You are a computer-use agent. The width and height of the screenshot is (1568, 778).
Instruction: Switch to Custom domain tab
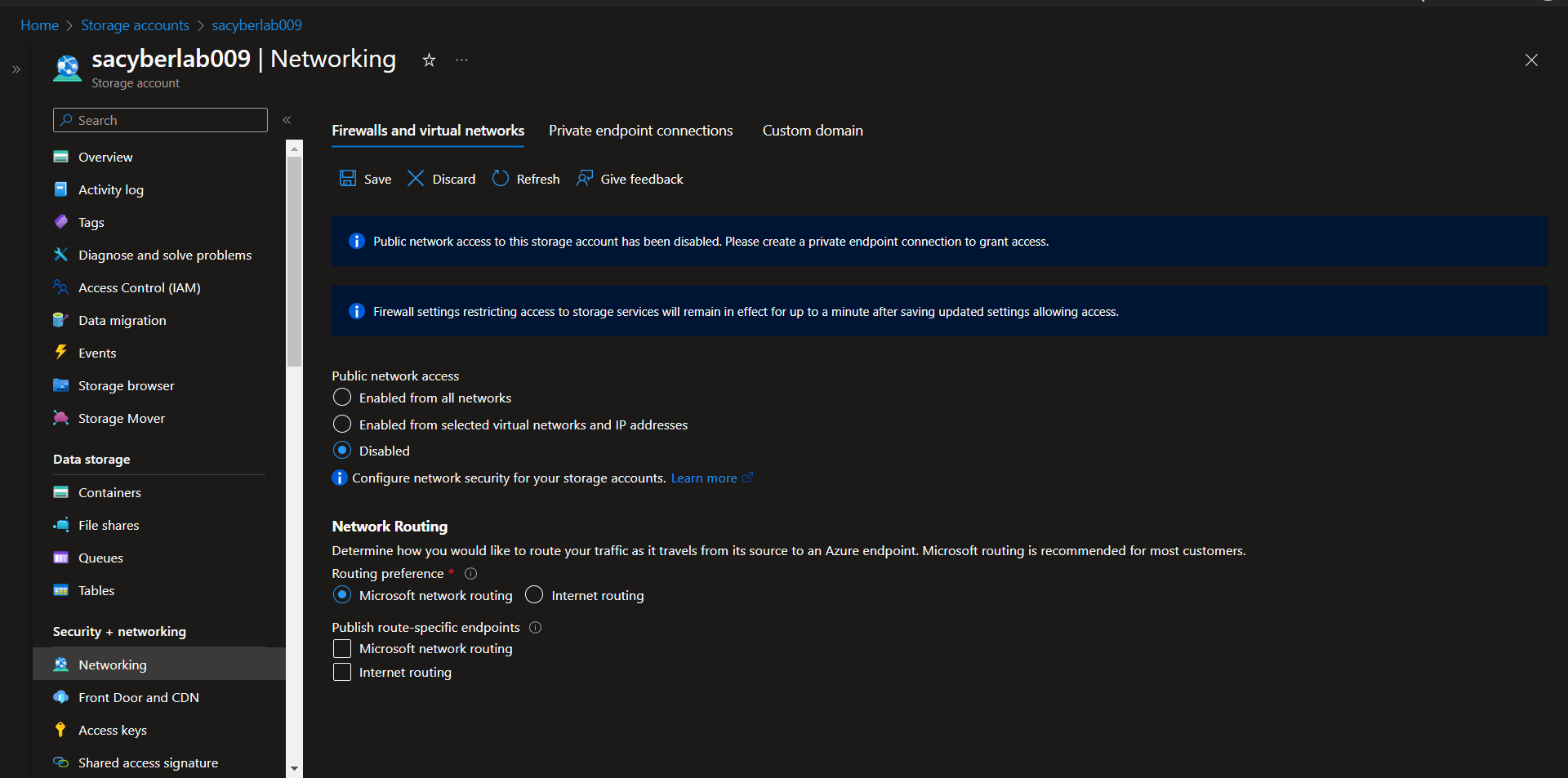813,131
